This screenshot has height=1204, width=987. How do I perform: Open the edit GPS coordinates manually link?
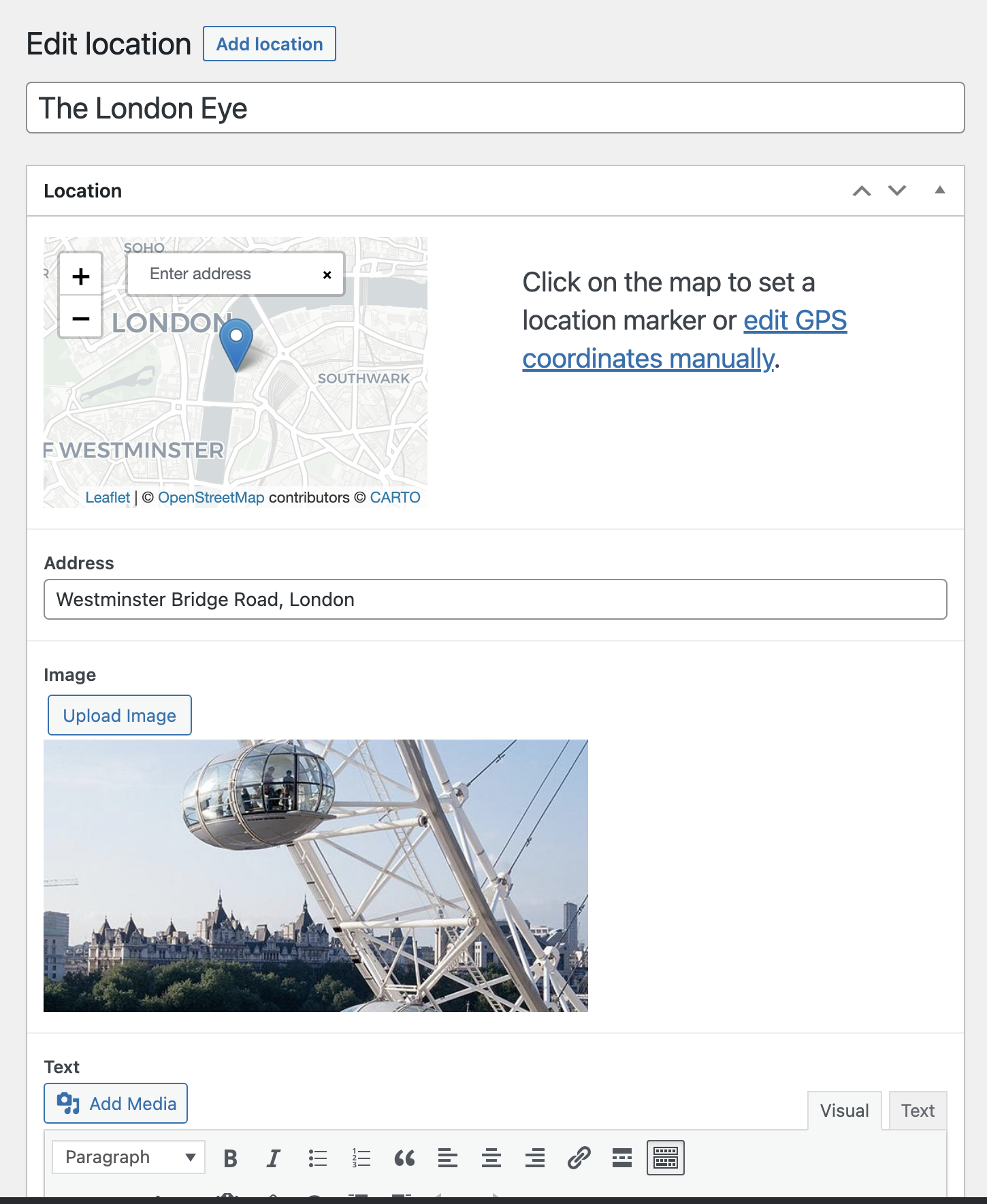coord(684,339)
